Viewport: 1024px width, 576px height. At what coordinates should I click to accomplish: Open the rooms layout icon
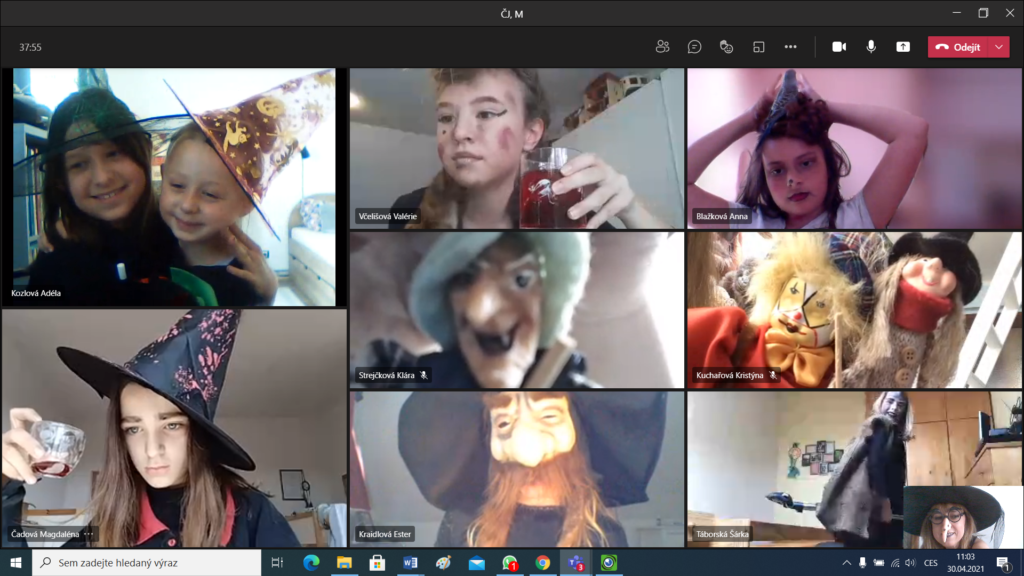pyautogui.click(x=758, y=47)
